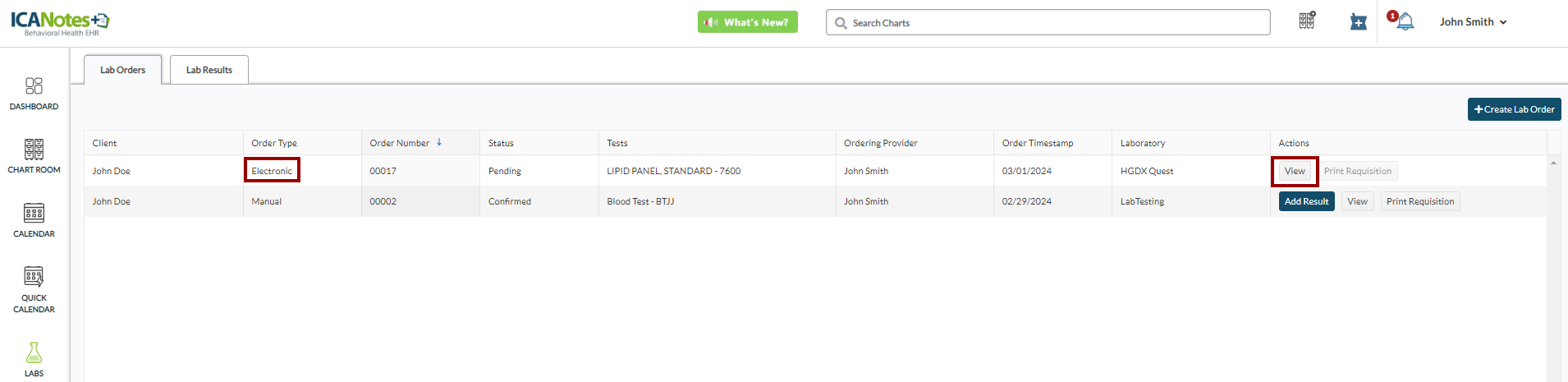Go to the Chart Room

[x=34, y=150]
